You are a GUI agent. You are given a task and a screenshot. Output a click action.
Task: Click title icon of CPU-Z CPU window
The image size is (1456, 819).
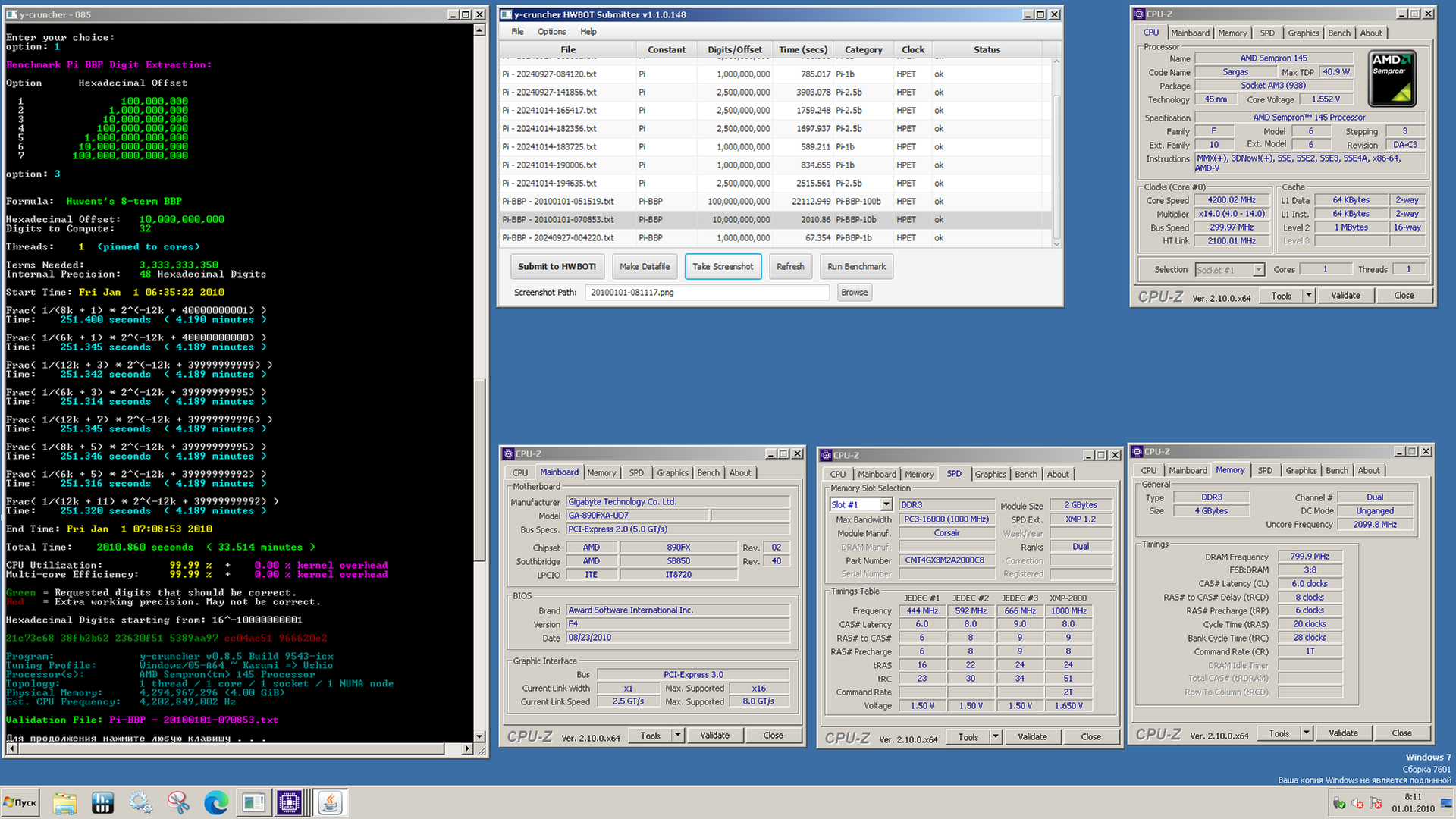click(1139, 14)
